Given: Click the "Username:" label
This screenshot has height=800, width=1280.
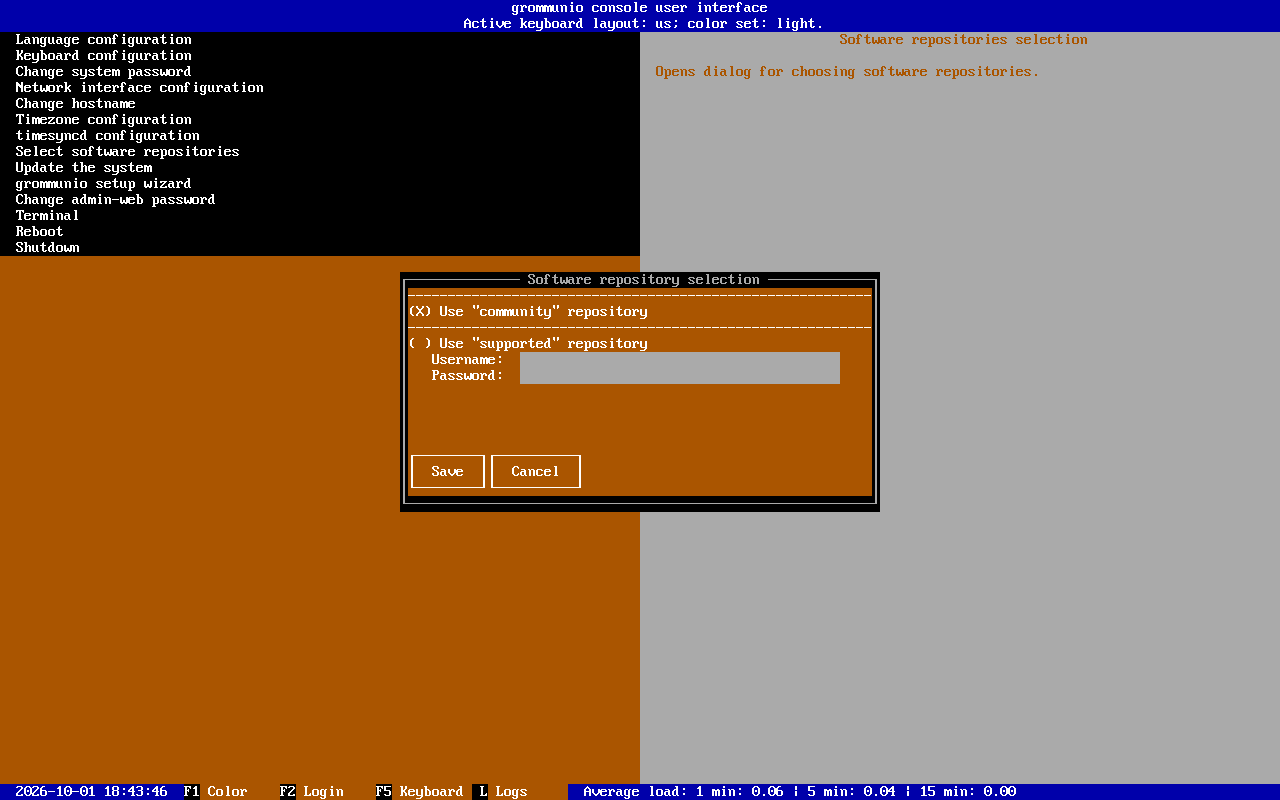Looking at the screenshot, I should tap(468, 360).
